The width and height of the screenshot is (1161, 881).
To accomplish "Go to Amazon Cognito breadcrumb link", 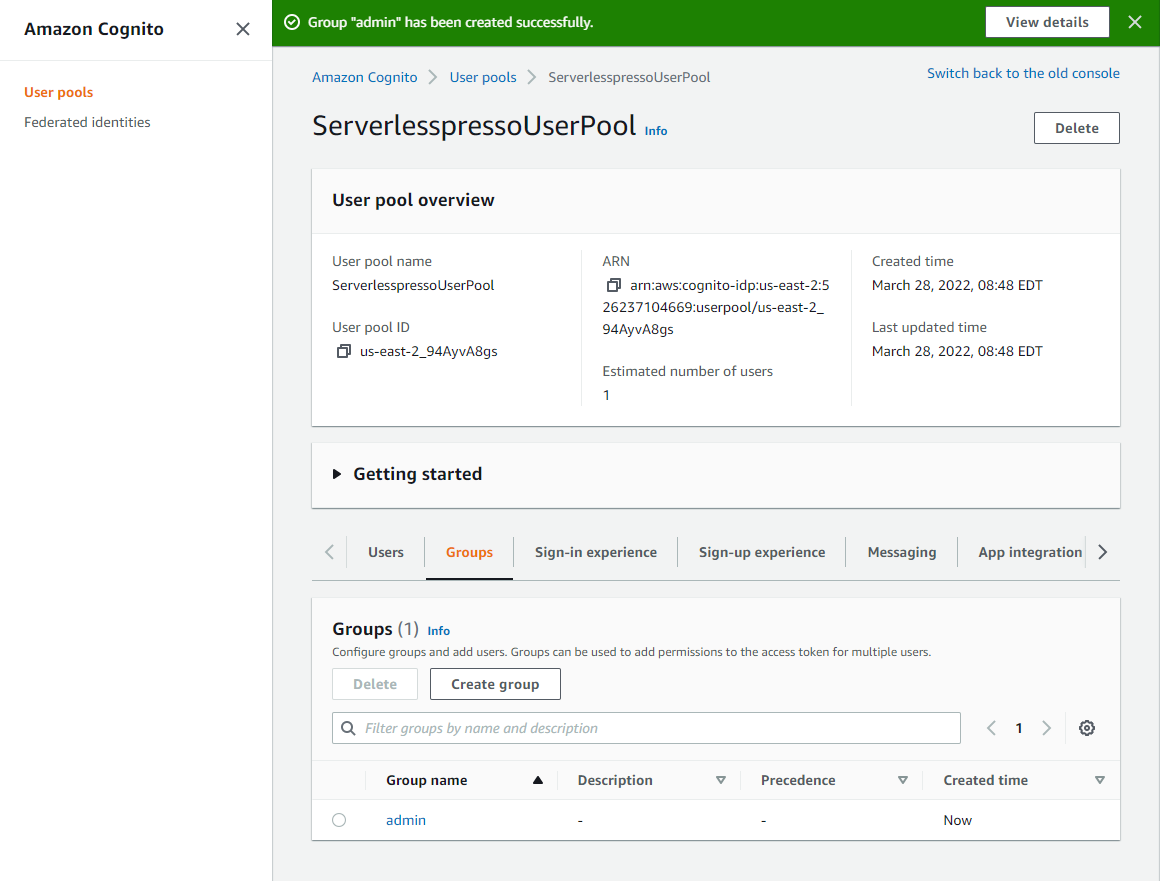I will click(x=364, y=77).
